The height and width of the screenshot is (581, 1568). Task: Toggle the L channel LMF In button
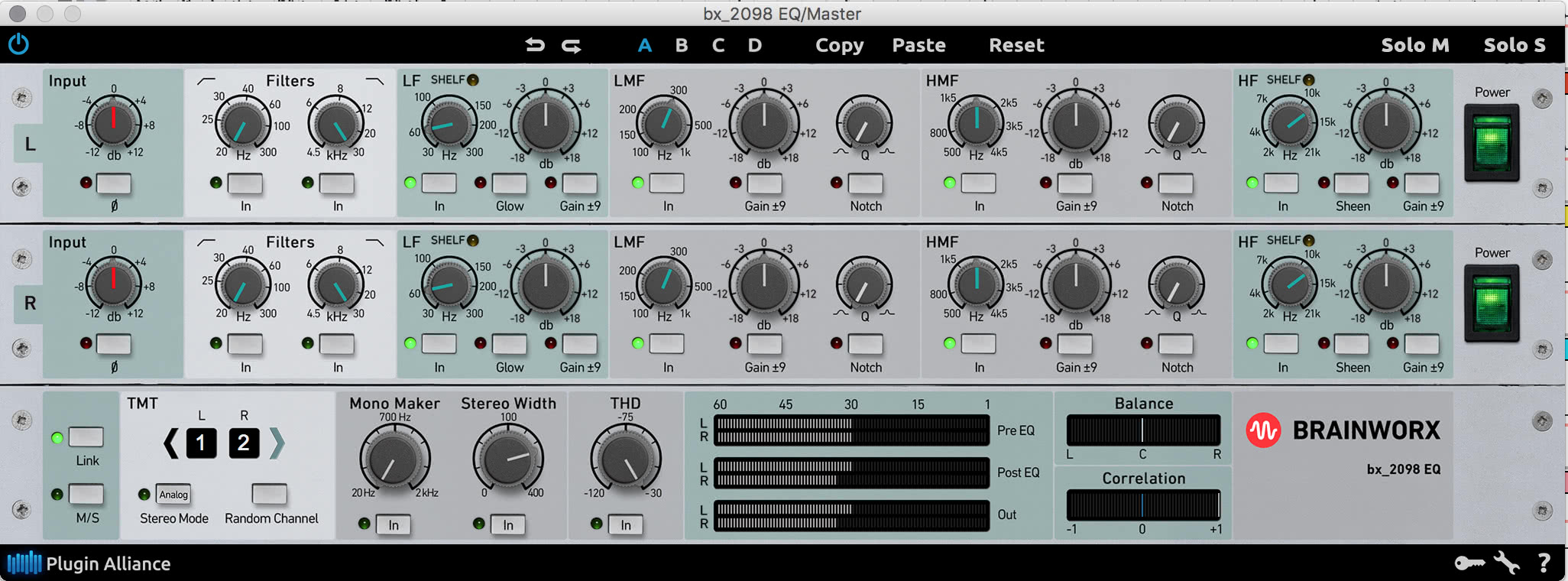click(667, 183)
